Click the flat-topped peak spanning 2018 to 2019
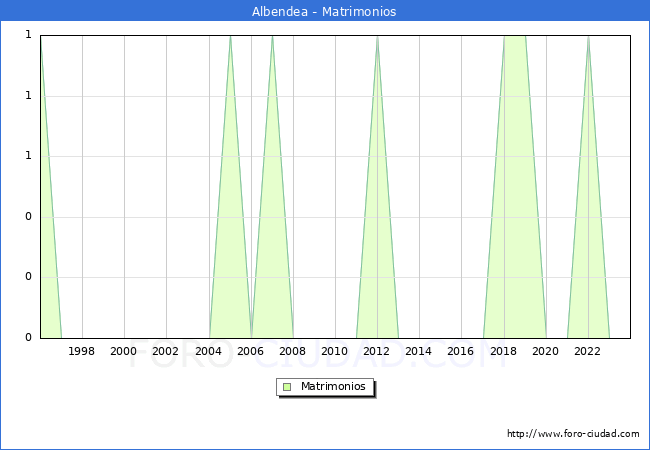Image resolution: width=650 pixels, height=450 pixels. coord(514,37)
